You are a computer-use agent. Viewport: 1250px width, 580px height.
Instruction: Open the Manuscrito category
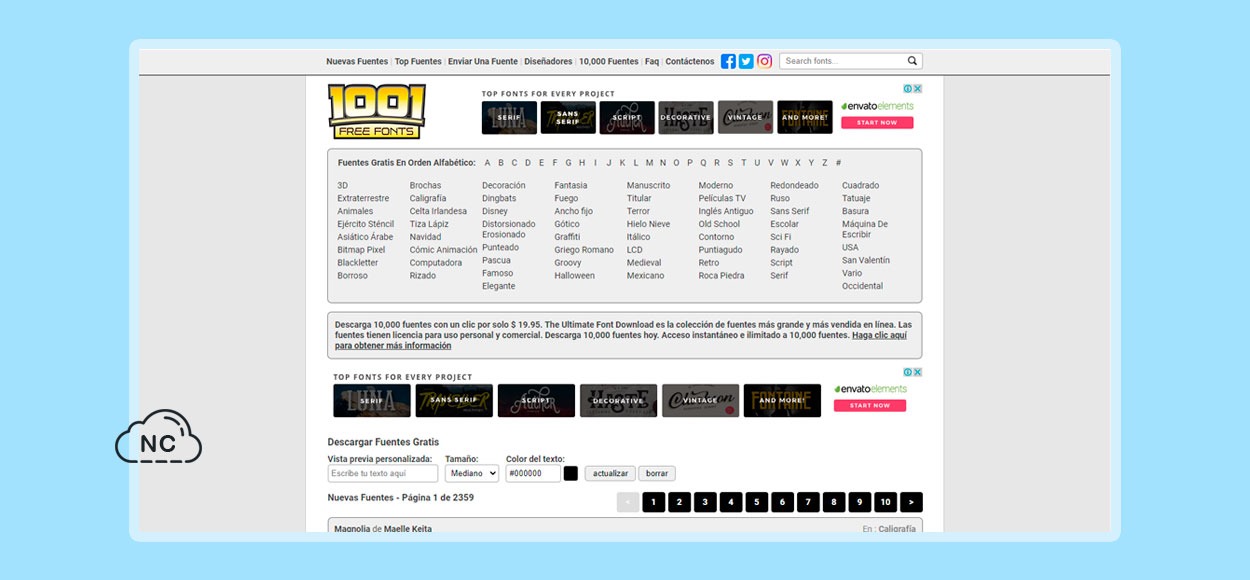(x=649, y=185)
